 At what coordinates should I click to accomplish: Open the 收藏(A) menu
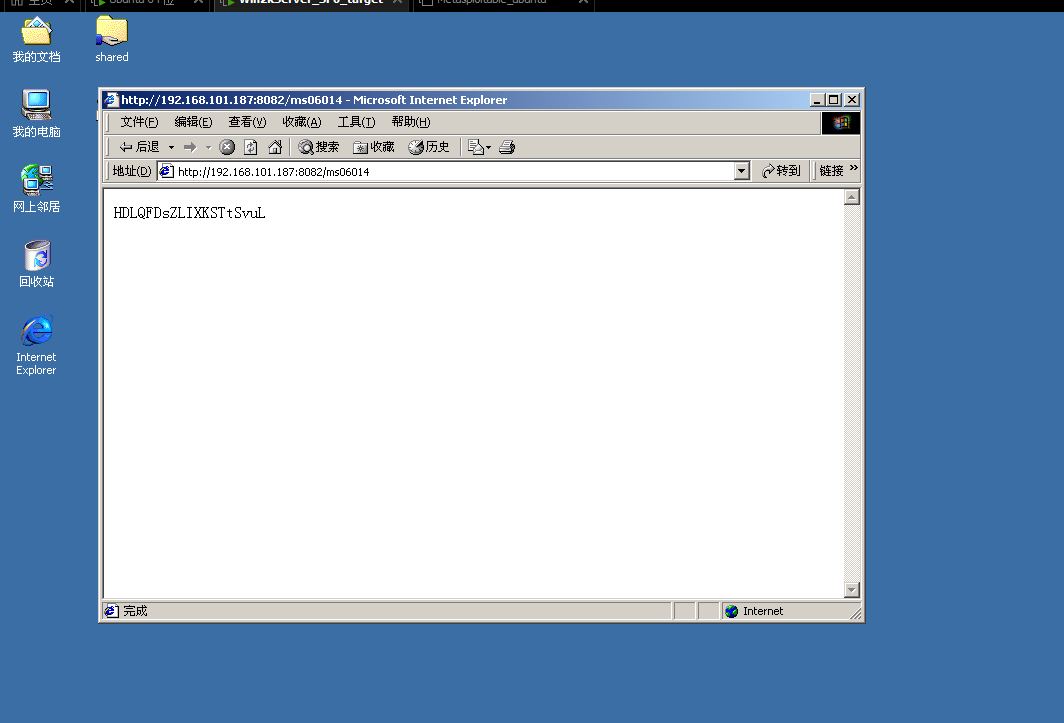302,122
